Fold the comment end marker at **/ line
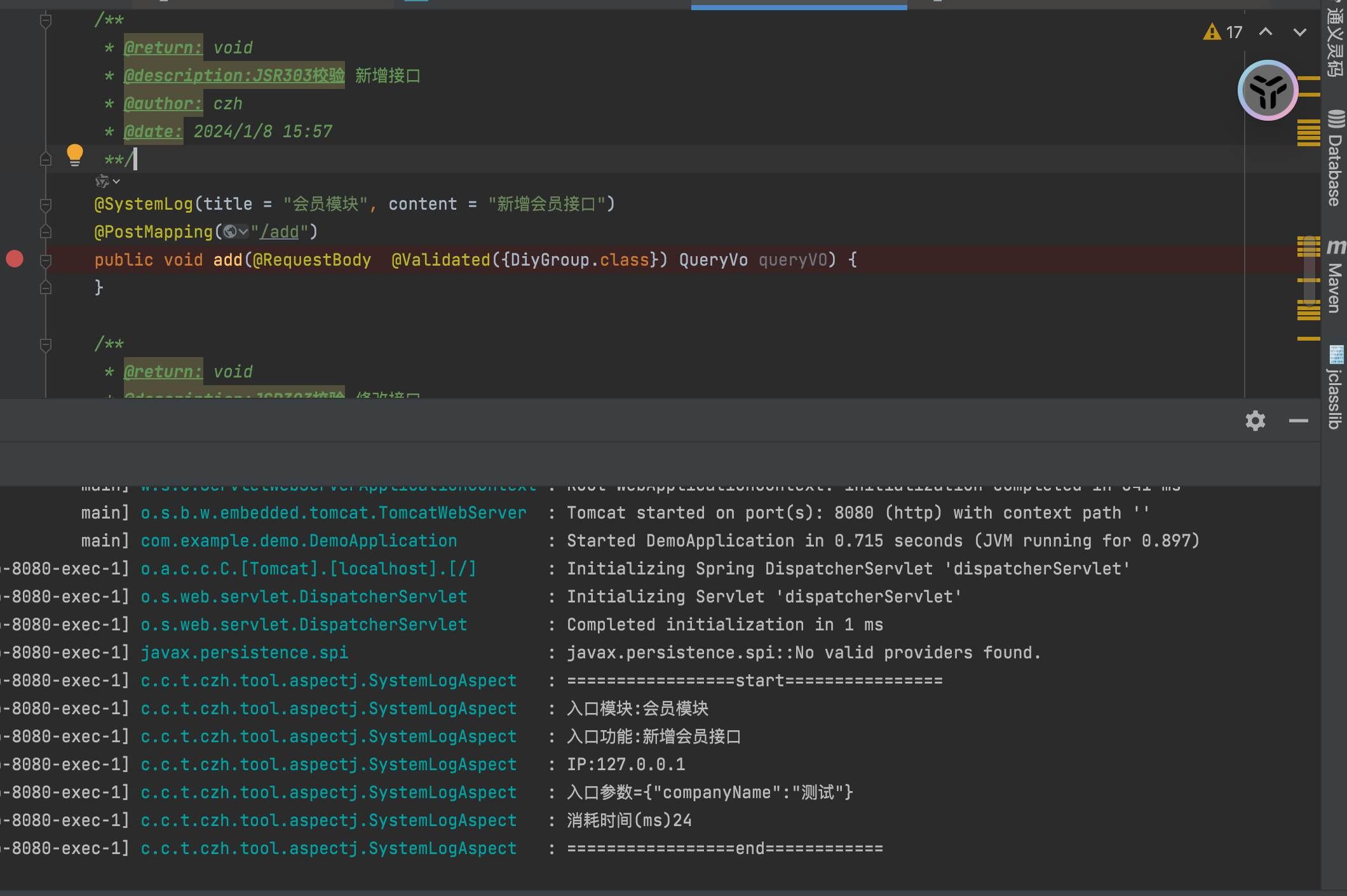The height and width of the screenshot is (896, 1347). click(46, 159)
